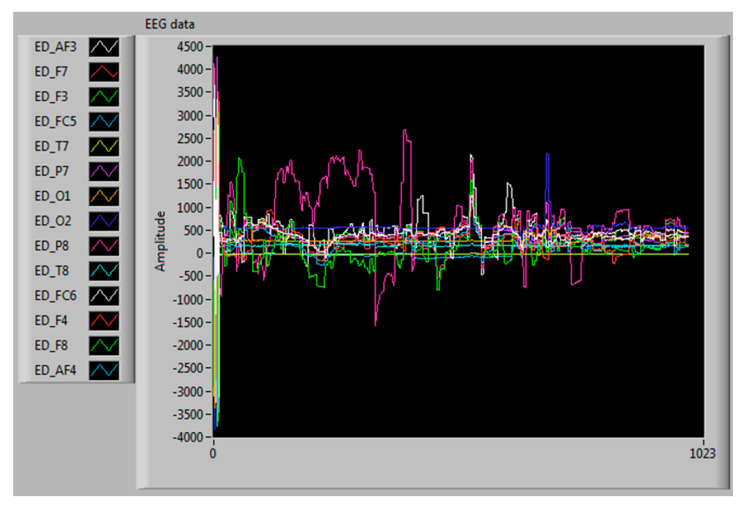Click the orange ED_O1 color sample
This screenshot has width=746, height=509.
tap(105, 196)
